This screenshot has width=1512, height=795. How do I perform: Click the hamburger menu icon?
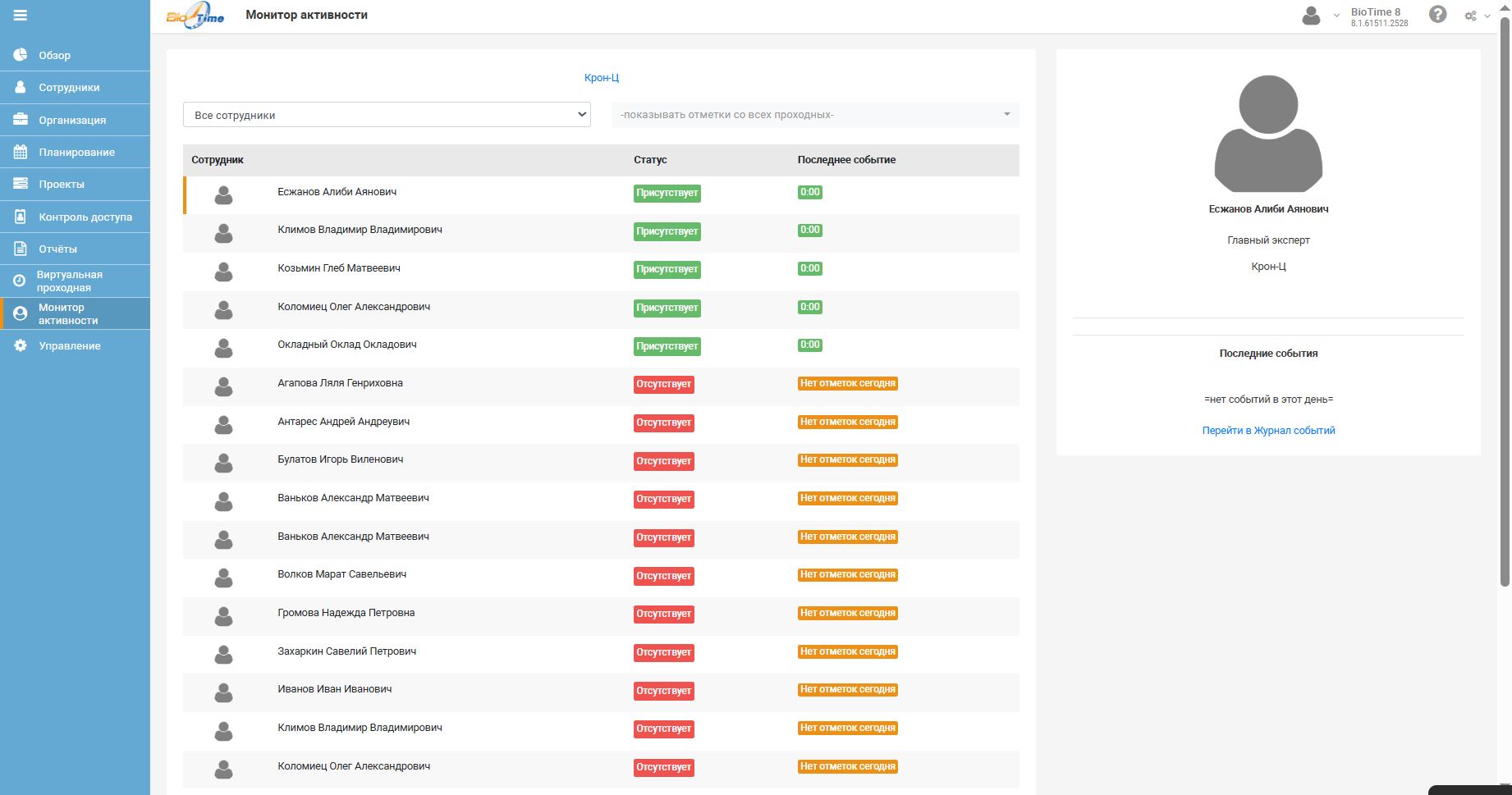pyautogui.click(x=21, y=16)
